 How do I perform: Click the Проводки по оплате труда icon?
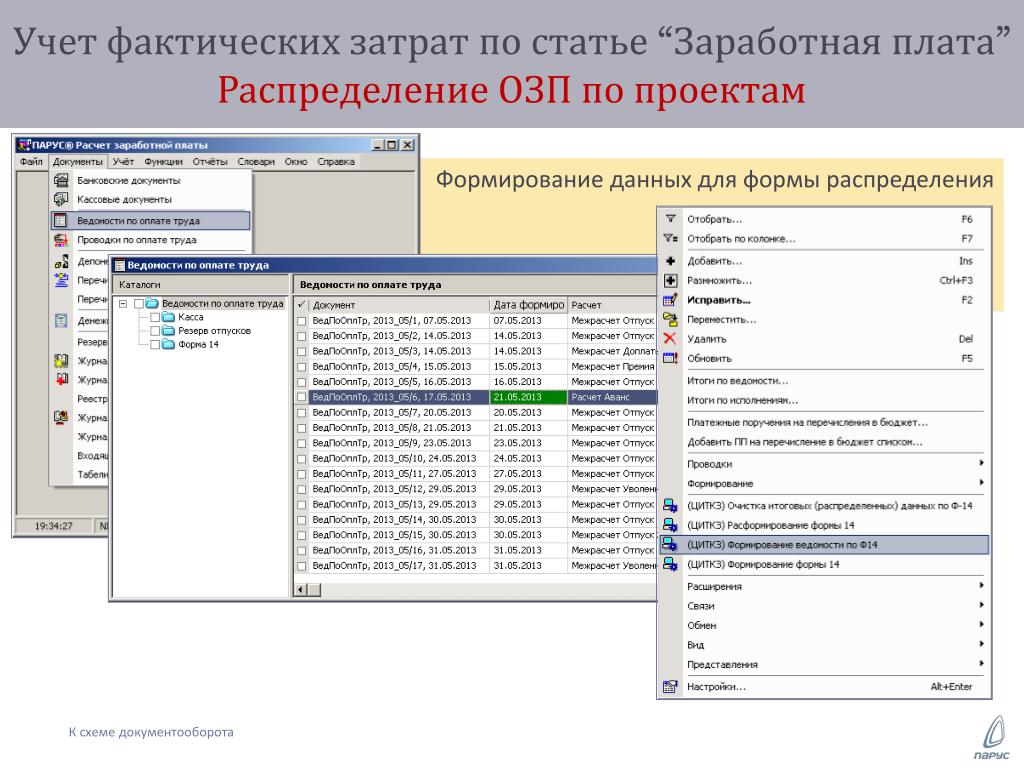61,240
